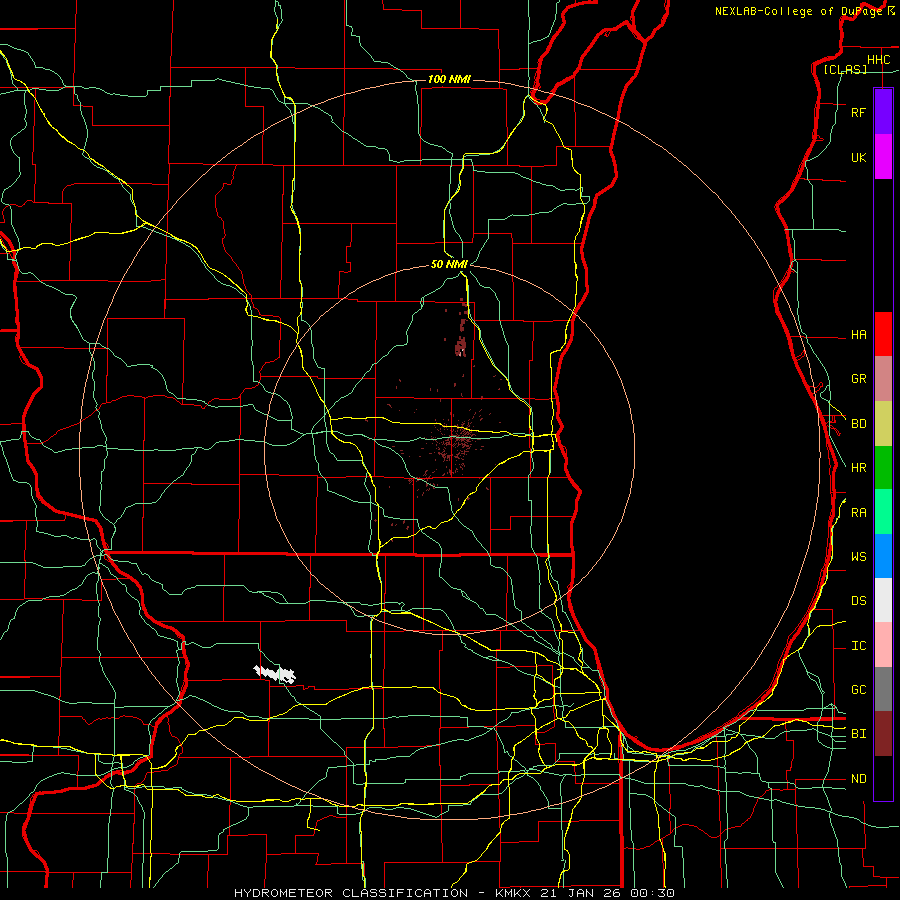Click the RF legend label
Image resolution: width=900 pixels, height=900 pixels.
pyautogui.click(x=858, y=112)
